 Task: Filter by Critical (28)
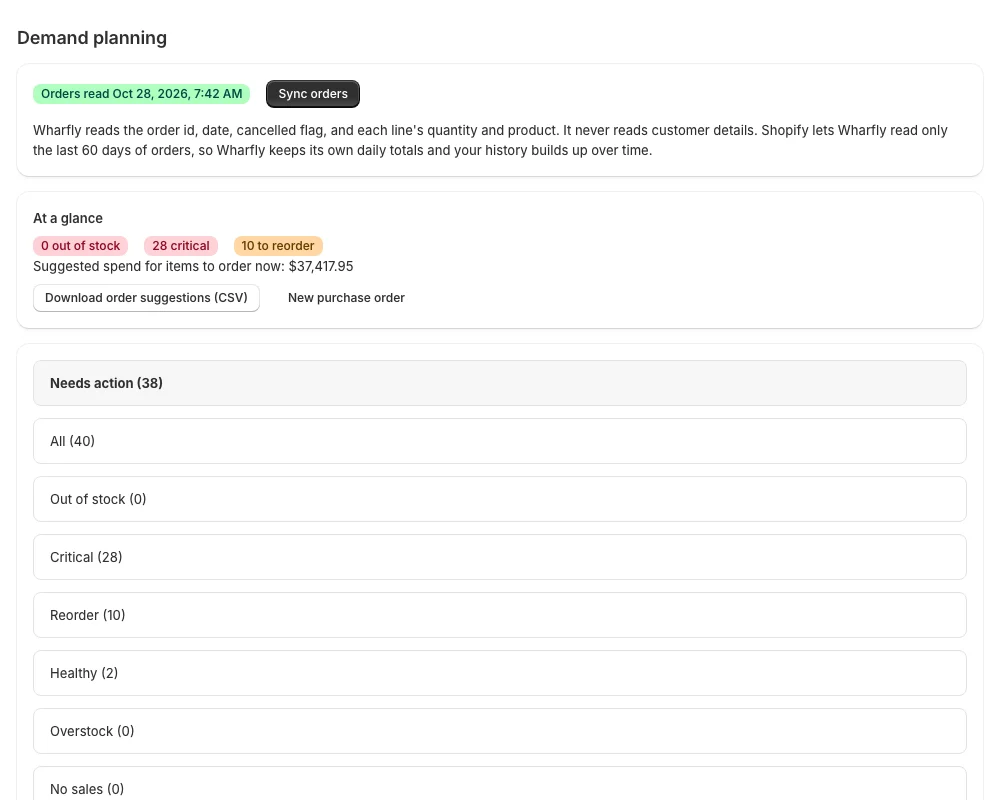[499, 557]
